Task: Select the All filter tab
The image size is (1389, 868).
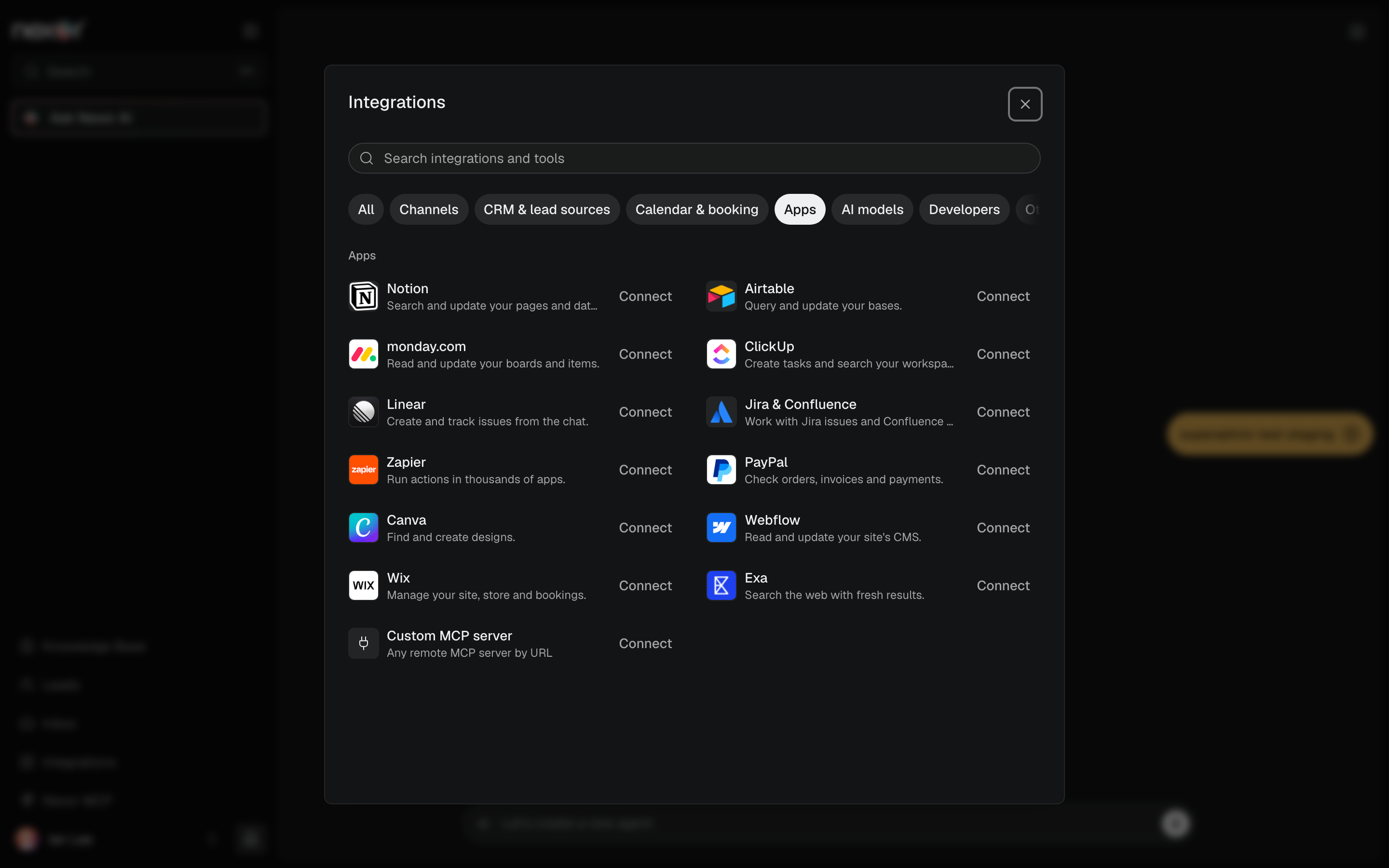Action: coord(366,210)
